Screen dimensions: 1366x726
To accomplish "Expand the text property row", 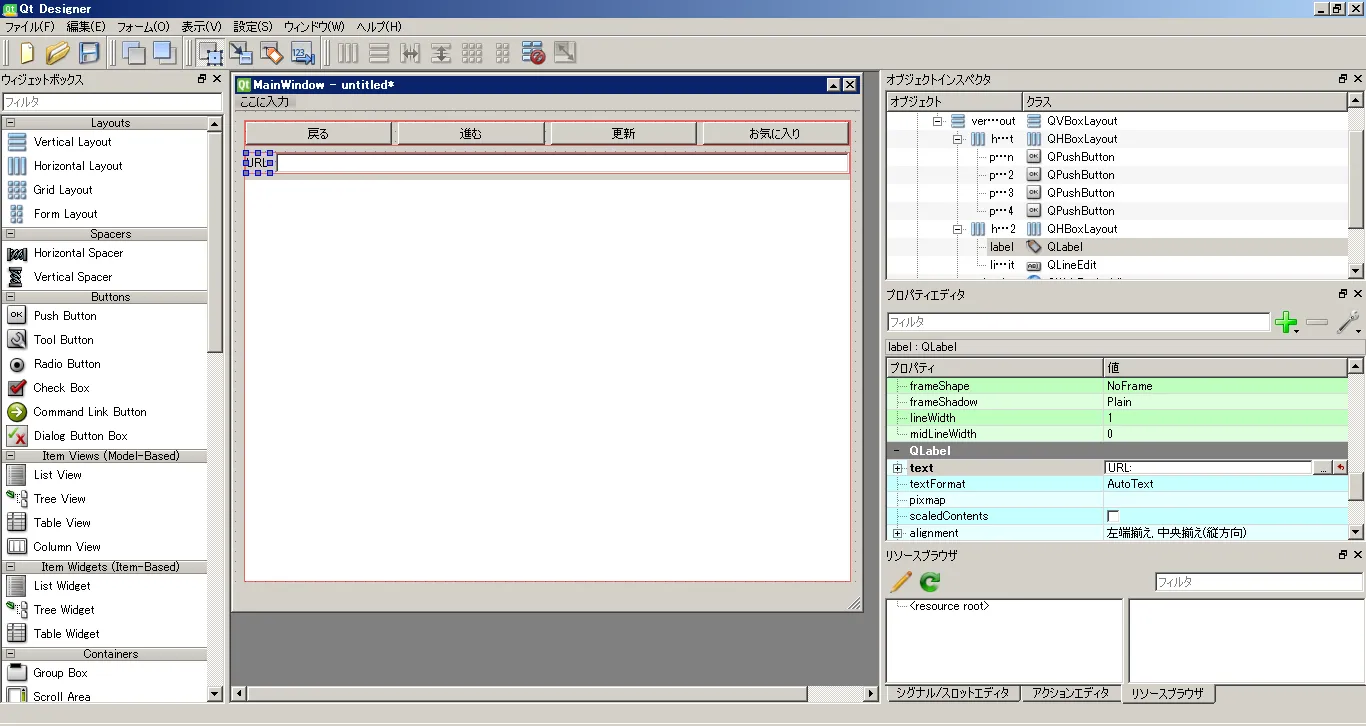I will tap(897, 468).
